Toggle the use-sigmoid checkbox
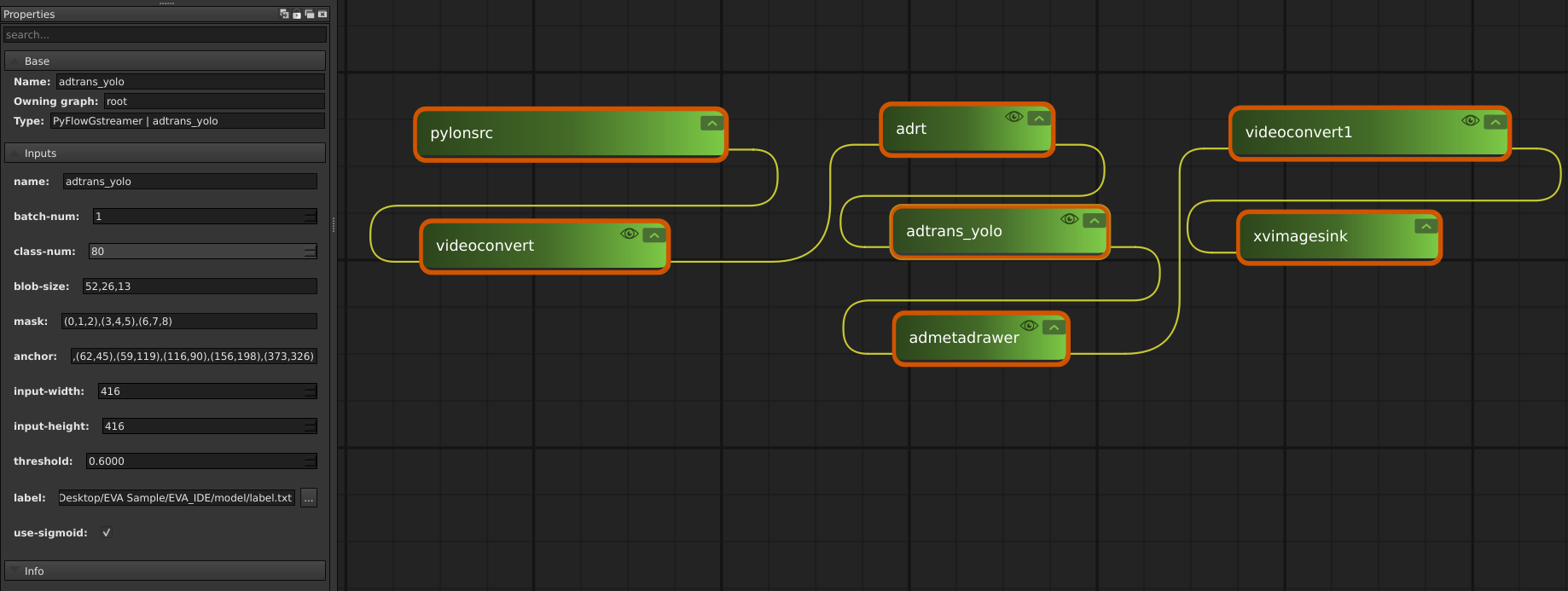The image size is (1568, 591). (107, 533)
